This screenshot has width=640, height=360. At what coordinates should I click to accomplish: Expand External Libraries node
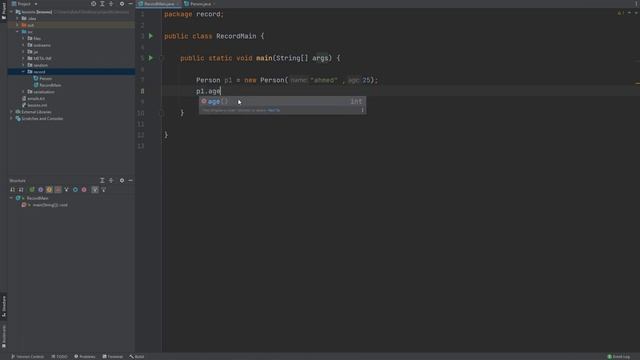(11, 111)
